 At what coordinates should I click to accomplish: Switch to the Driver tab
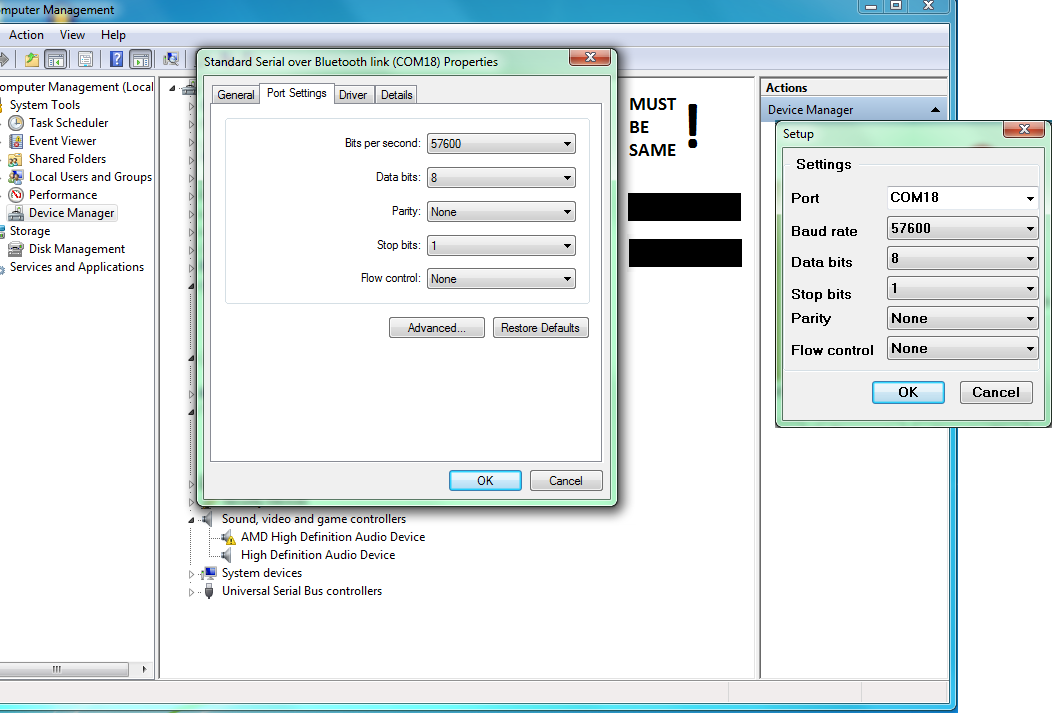click(353, 95)
